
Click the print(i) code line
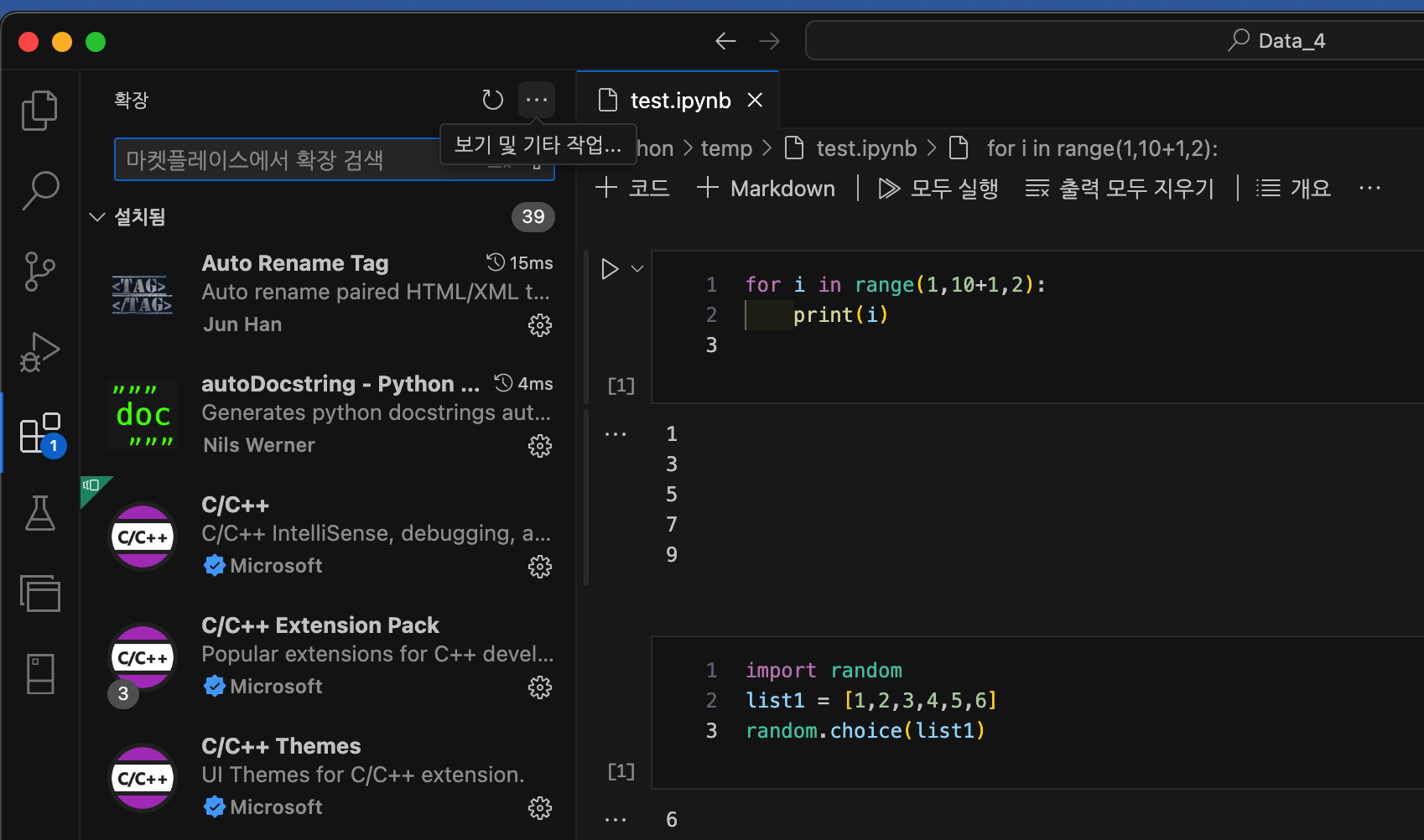(840, 315)
